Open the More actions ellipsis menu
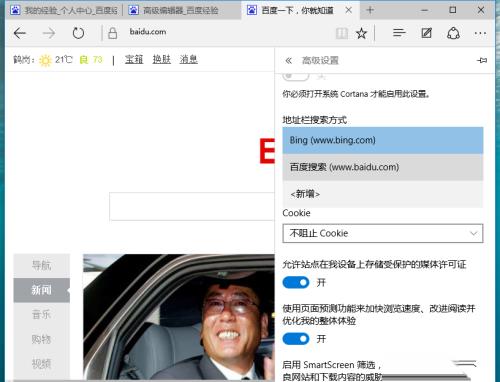The width and height of the screenshot is (500, 382). (x=480, y=33)
